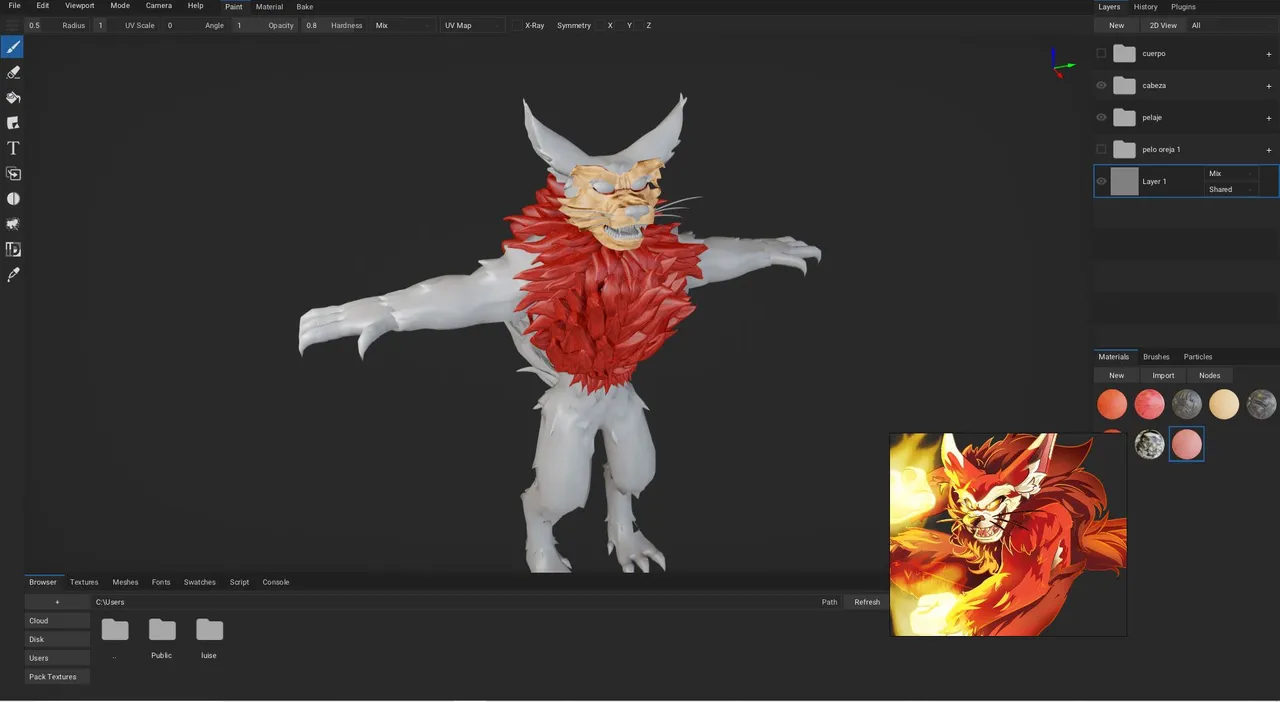Click the cabeza folder icon
The image size is (1280, 702).
[x=1124, y=86]
